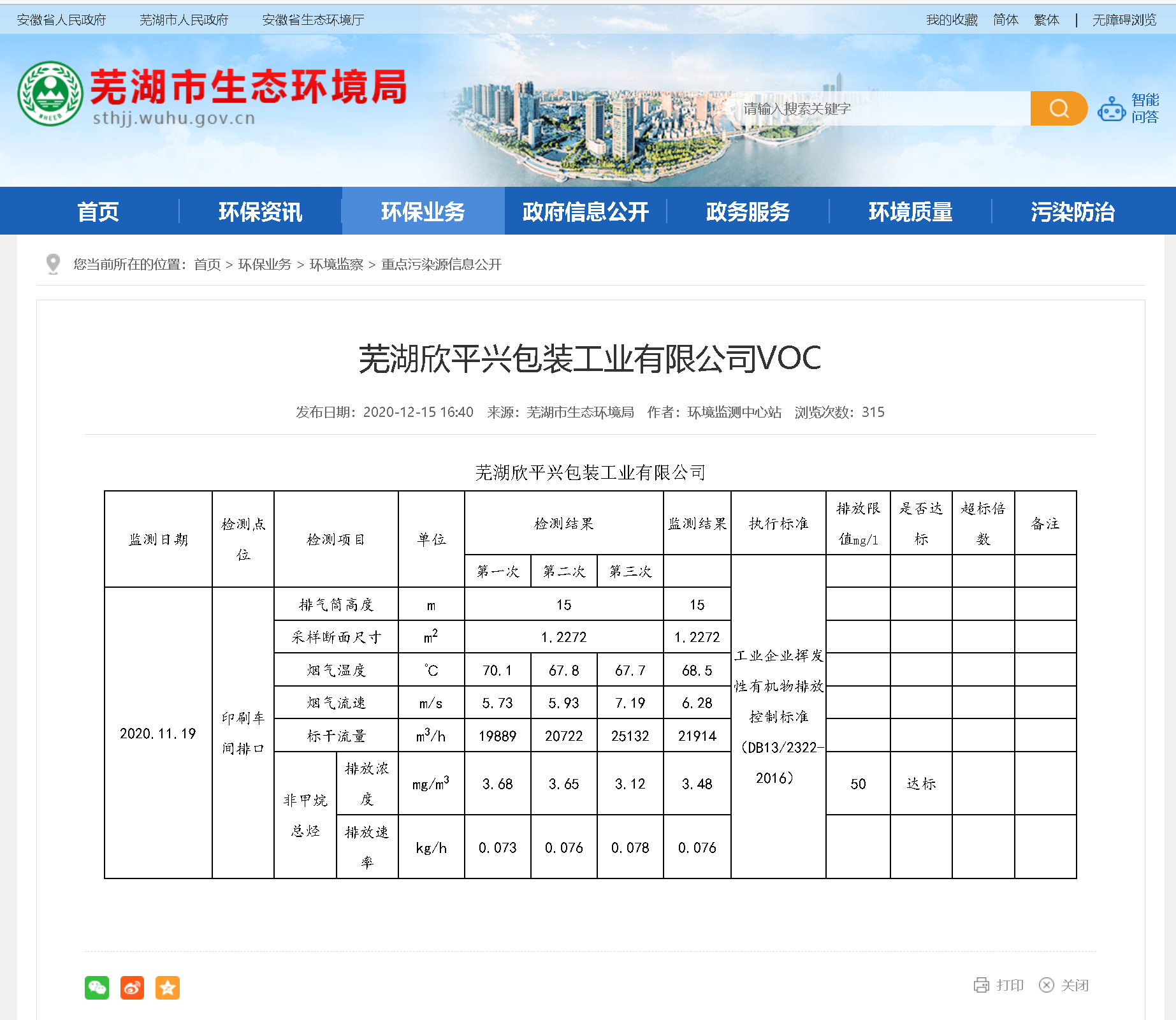This screenshot has width=1176, height=1020.
Task: Click the emission rate value 0.078
Action: 630,847
